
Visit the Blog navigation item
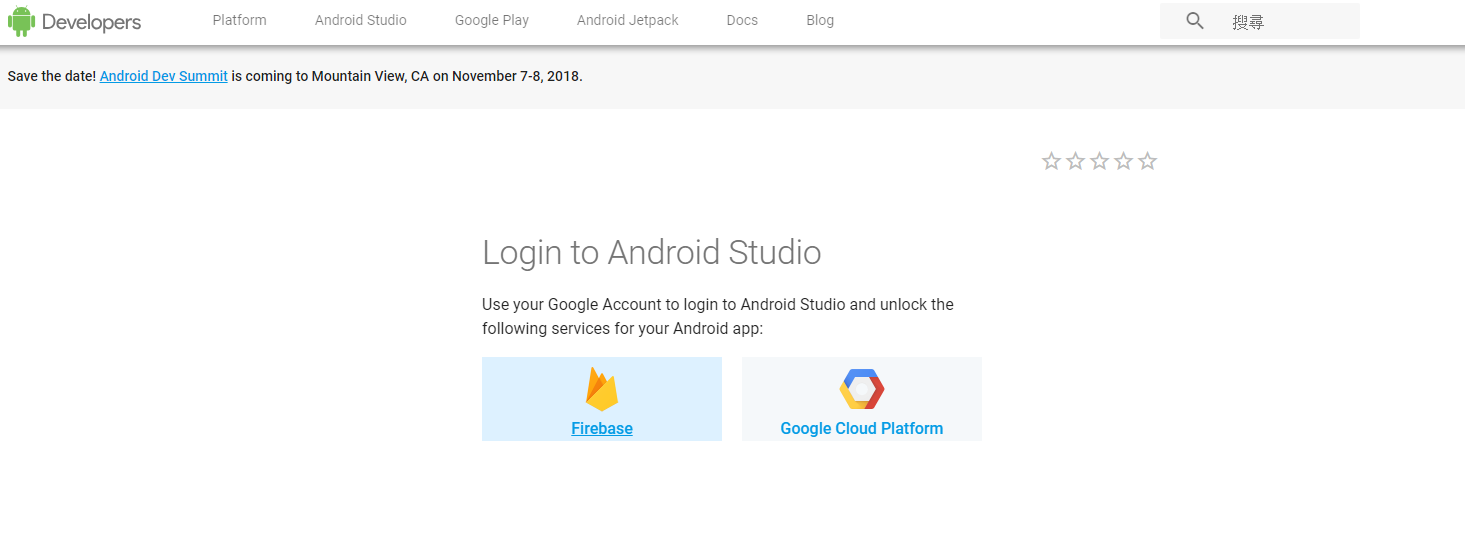820,20
